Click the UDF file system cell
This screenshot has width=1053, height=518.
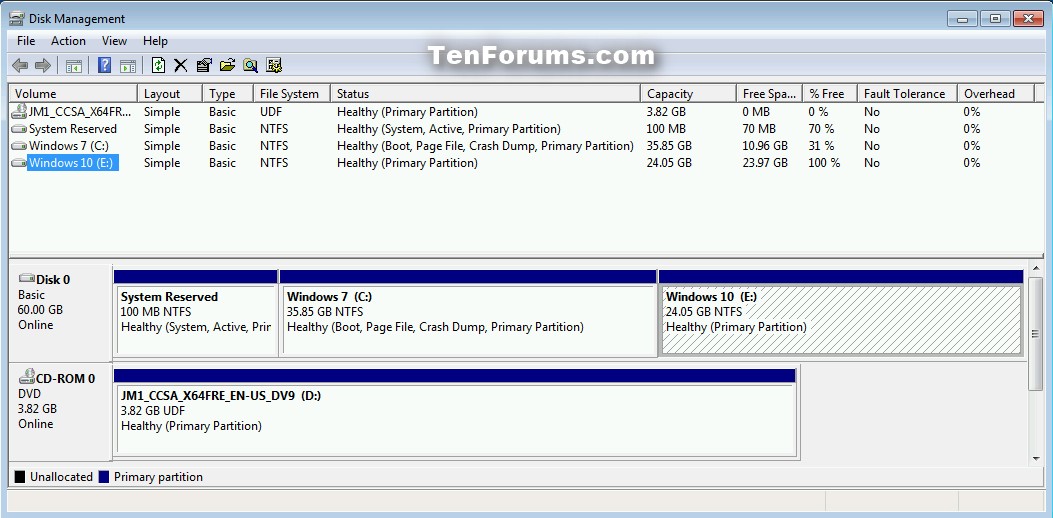point(272,112)
